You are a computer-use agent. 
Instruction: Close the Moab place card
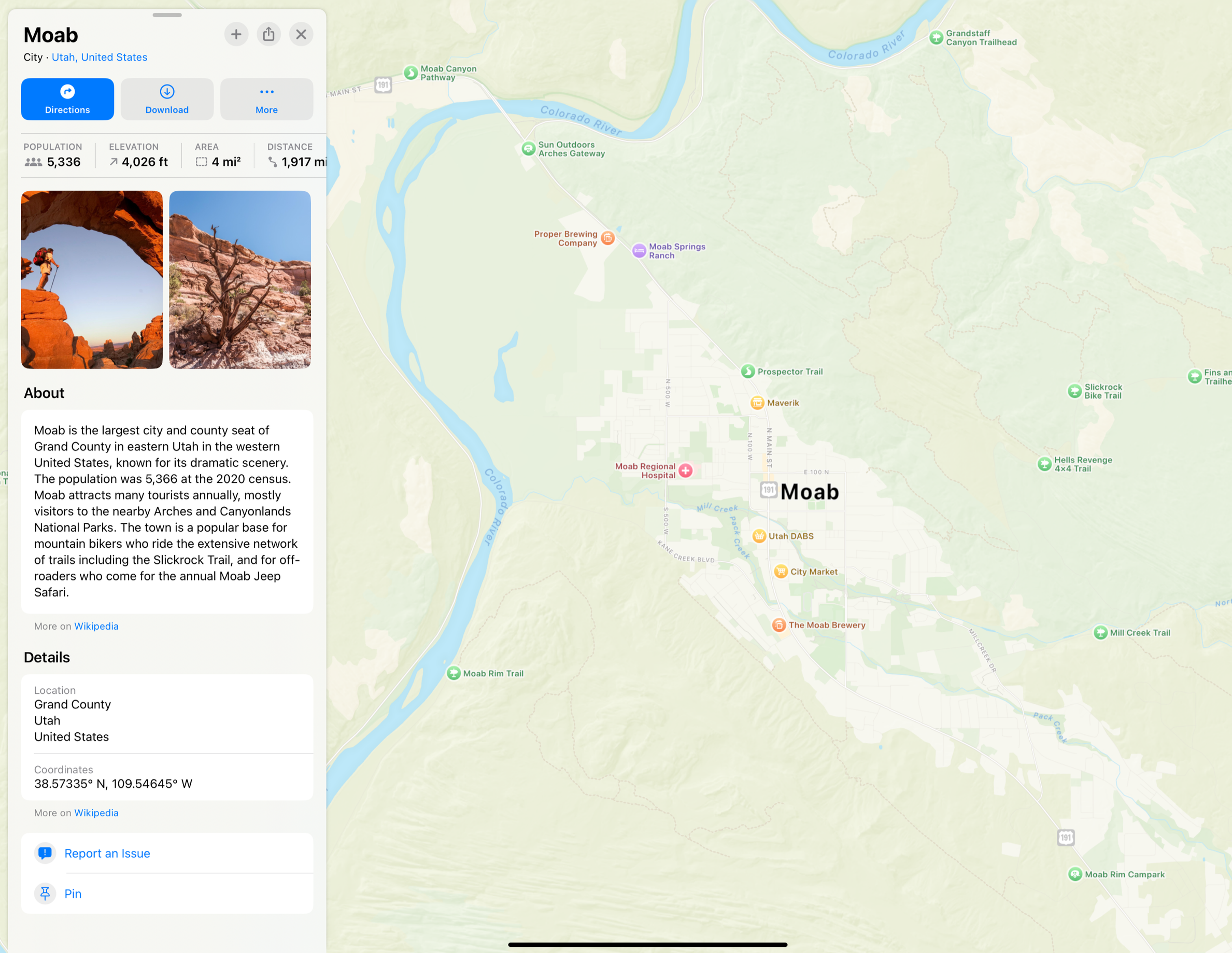click(301, 34)
